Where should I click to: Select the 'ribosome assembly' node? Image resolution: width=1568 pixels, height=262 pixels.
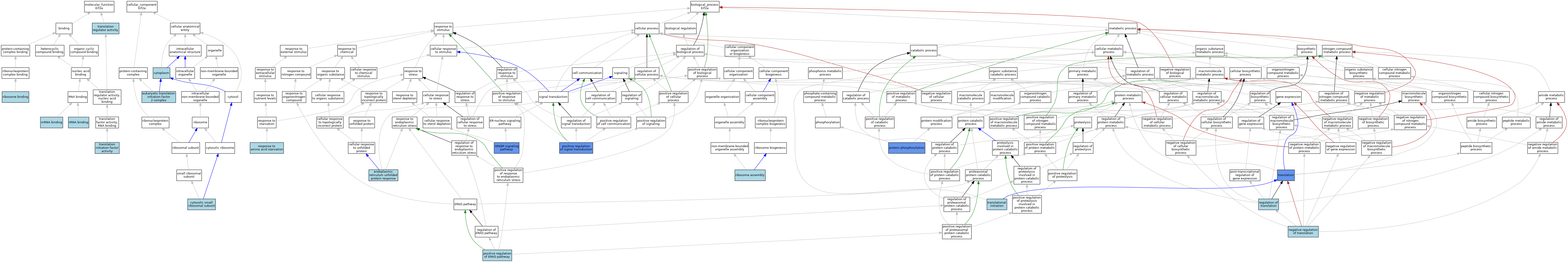(x=750, y=175)
